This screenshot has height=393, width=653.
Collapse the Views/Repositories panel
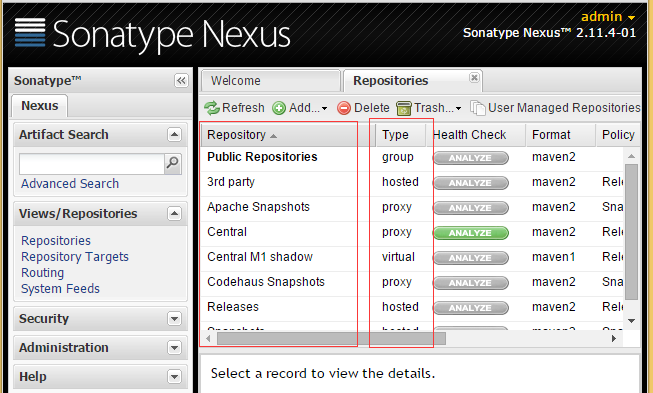click(174, 214)
